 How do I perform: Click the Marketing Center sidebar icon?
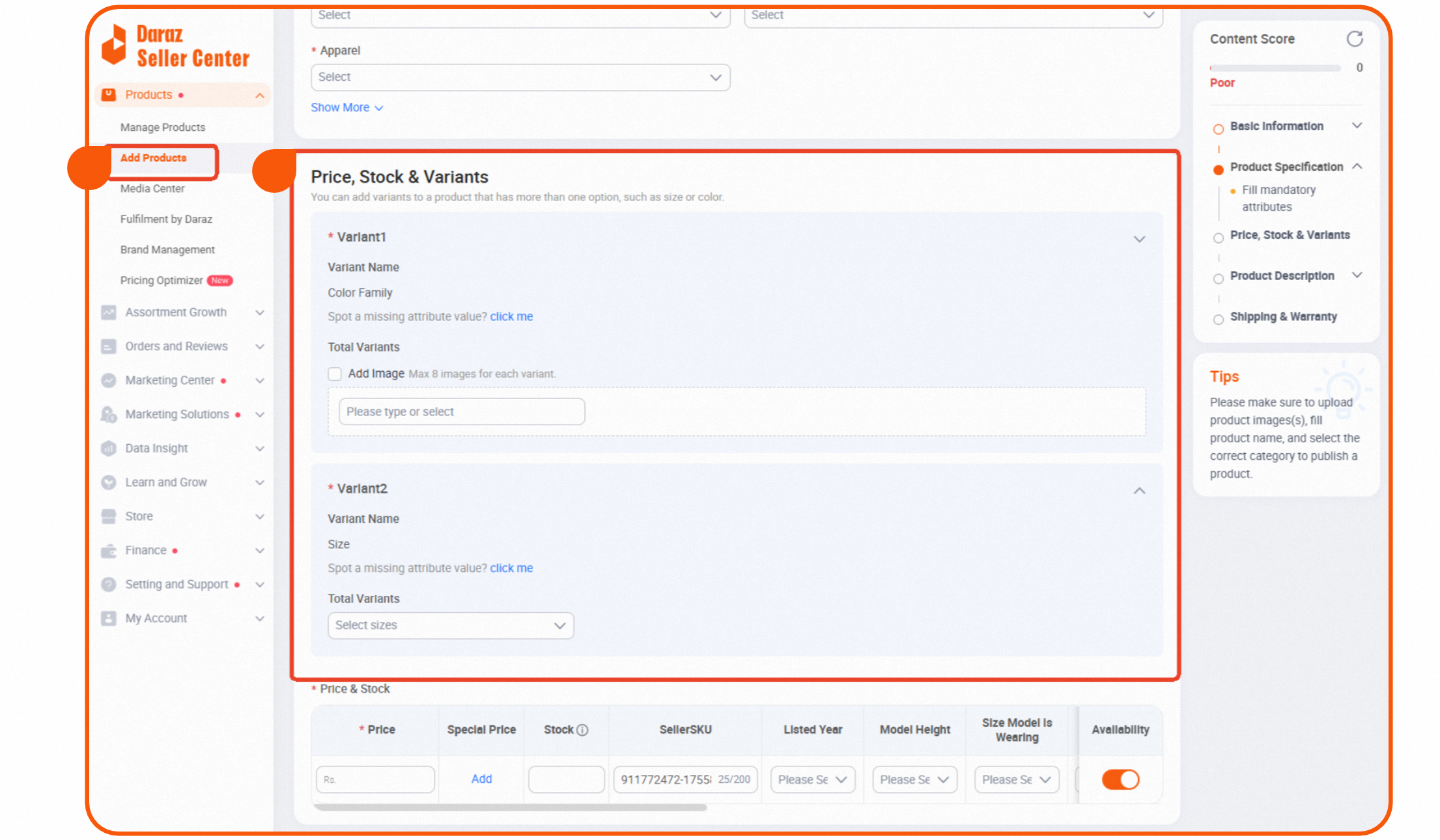pyautogui.click(x=109, y=380)
